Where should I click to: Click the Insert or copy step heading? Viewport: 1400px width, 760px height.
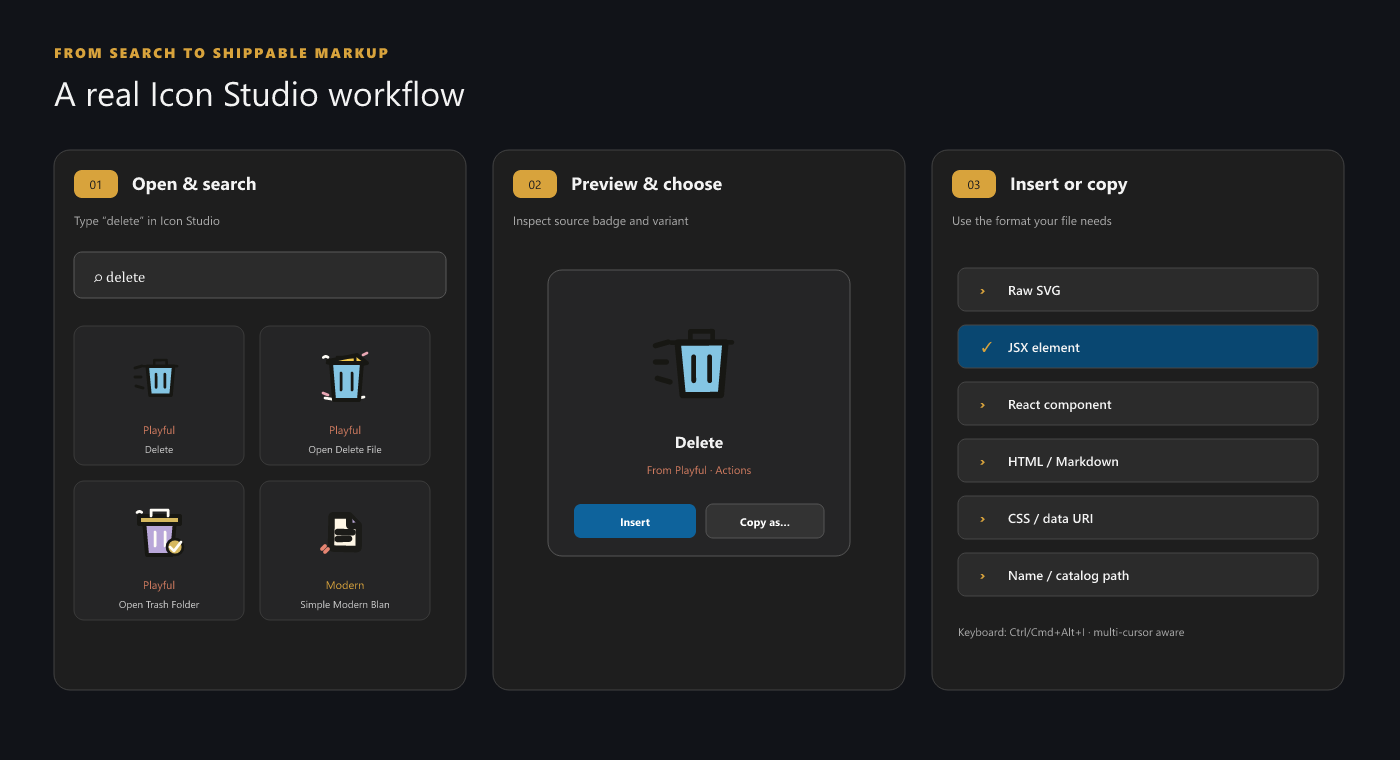coord(1069,184)
